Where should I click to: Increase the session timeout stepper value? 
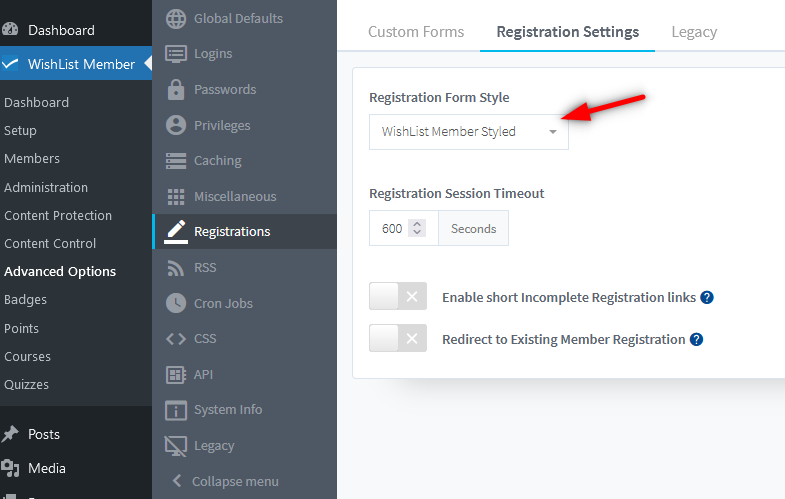[x=418, y=223]
